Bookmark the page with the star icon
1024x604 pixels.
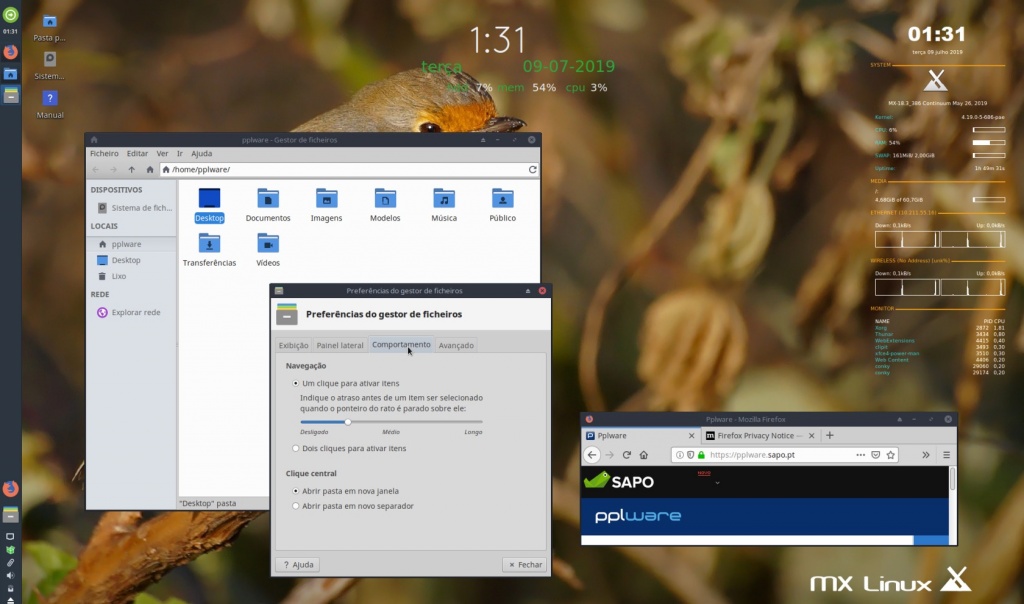click(890, 454)
